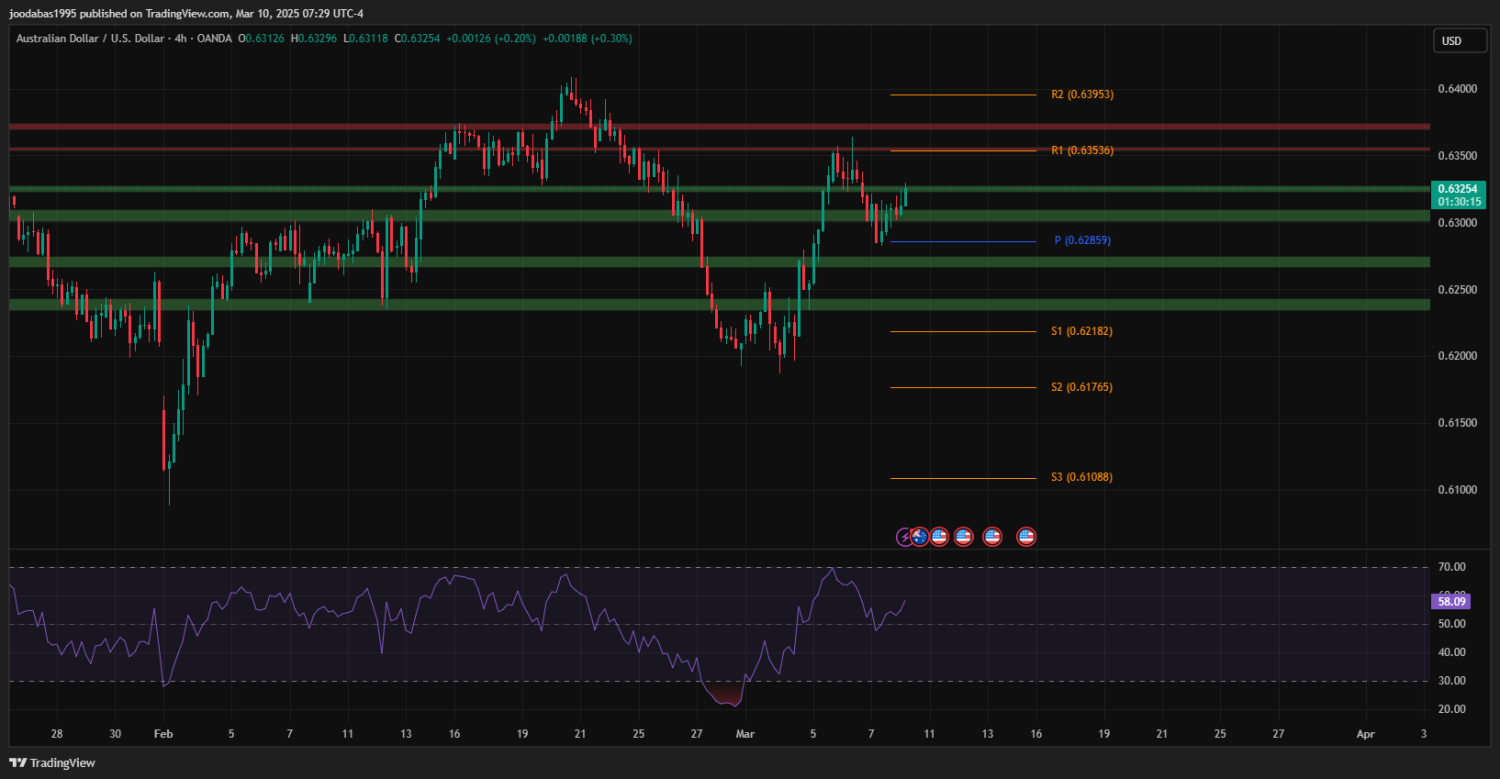Select the top dark red resistance zone
This screenshot has height=779, width=1500.
[700, 127]
